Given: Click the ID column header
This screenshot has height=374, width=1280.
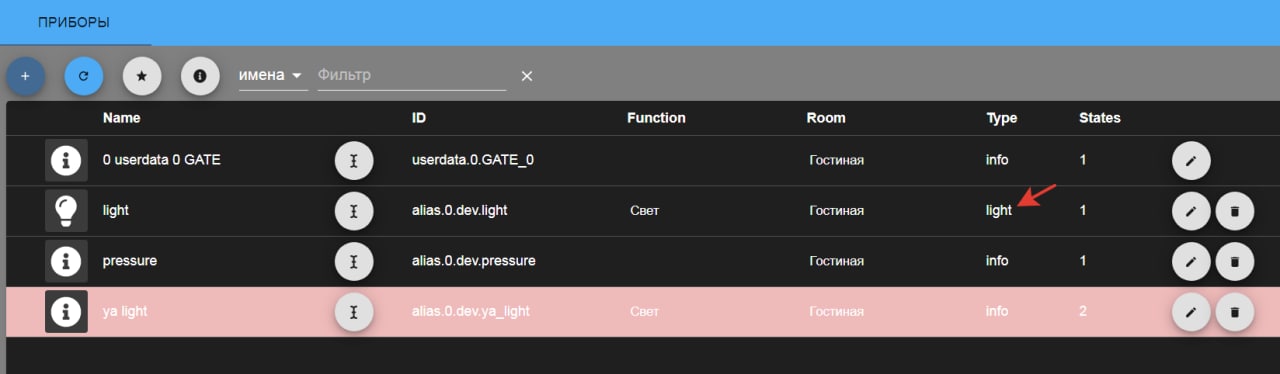Looking at the screenshot, I should click(x=419, y=118).
